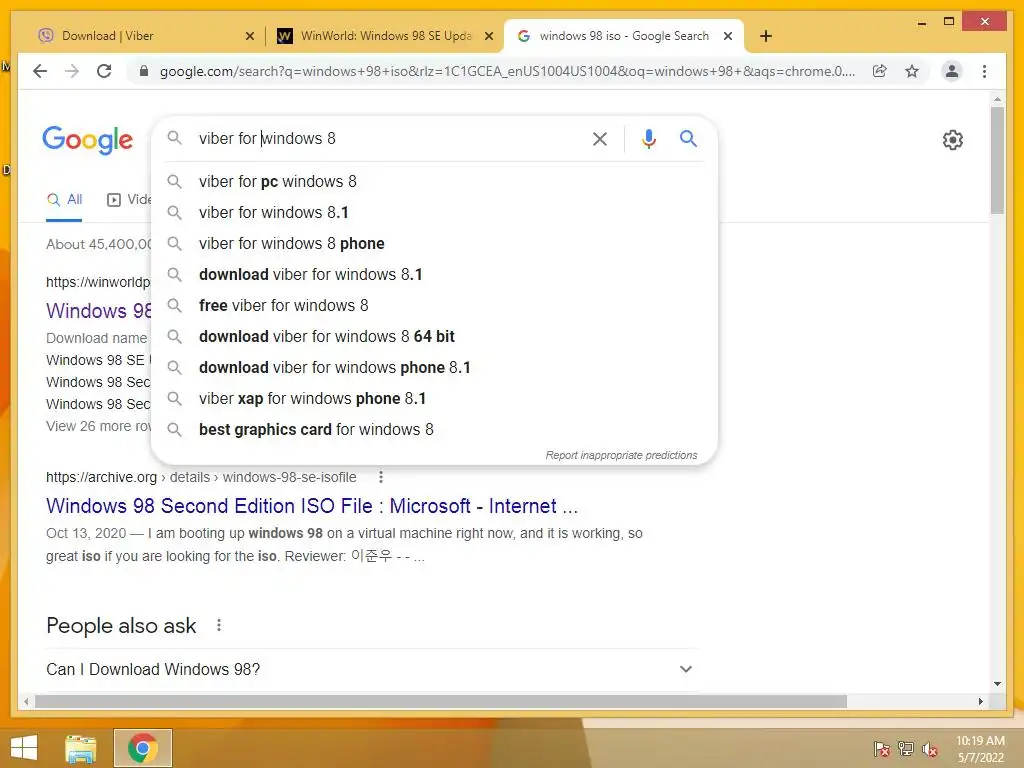The width and height of the screenshot is (1024, 768).
Task: Open the People also ask options dots
Action: (x=219, y=626)
